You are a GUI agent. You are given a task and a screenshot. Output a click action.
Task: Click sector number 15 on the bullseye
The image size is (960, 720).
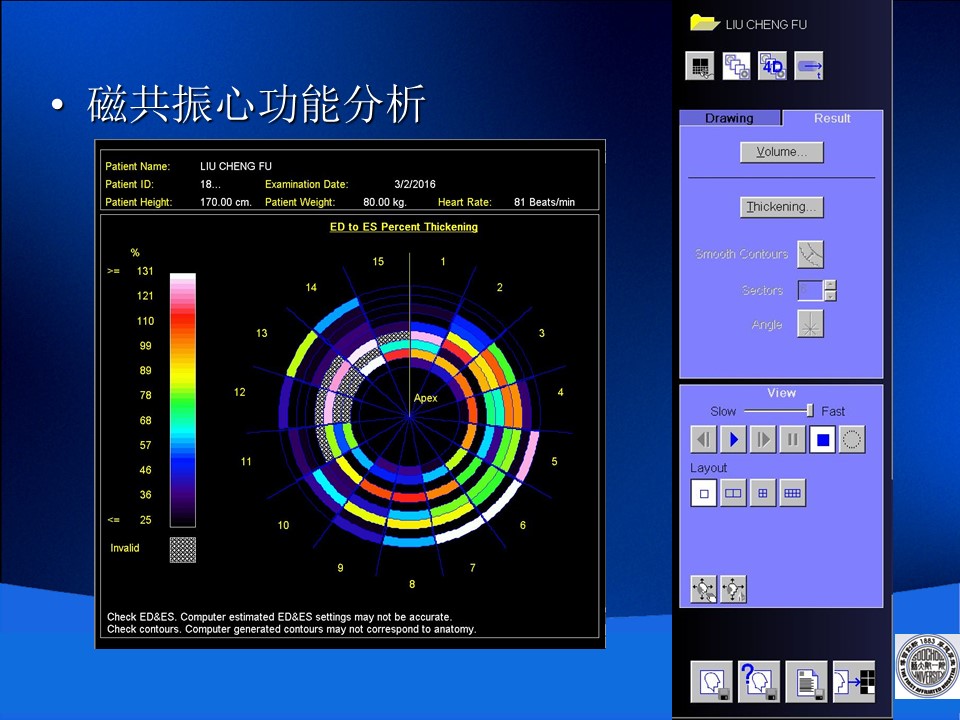coord(378,261)
